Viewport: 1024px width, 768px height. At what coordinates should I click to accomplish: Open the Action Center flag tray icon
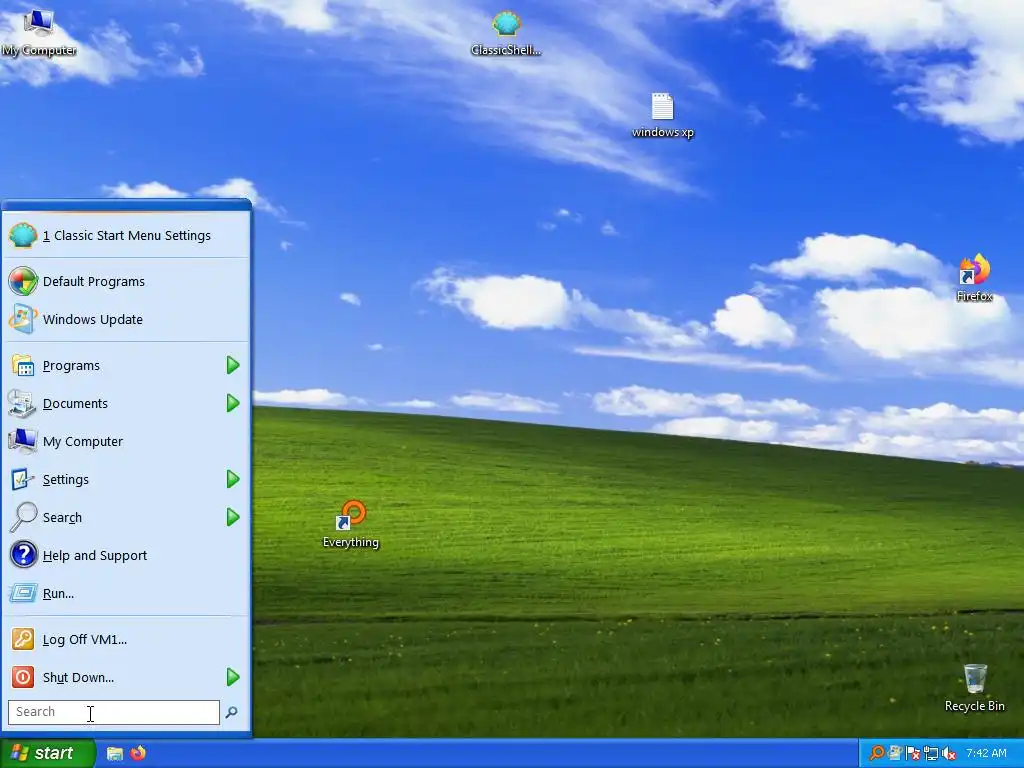913,753
